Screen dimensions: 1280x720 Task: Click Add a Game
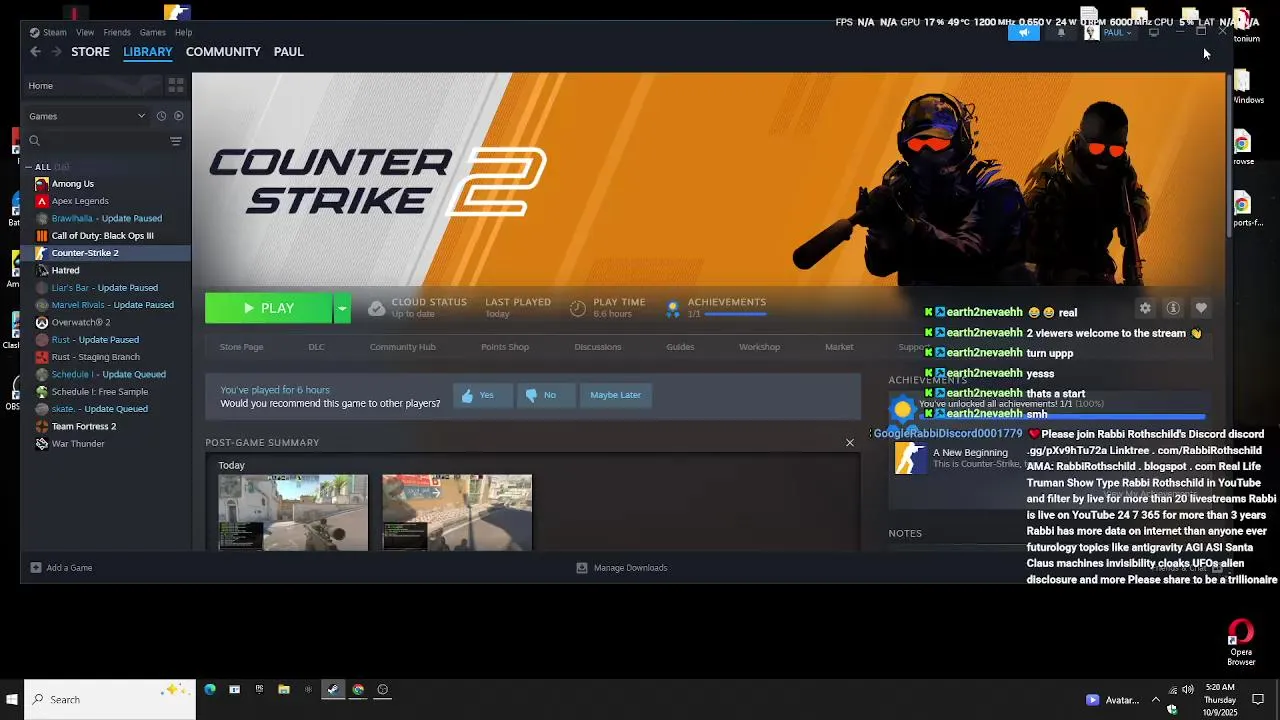[61, 568]
